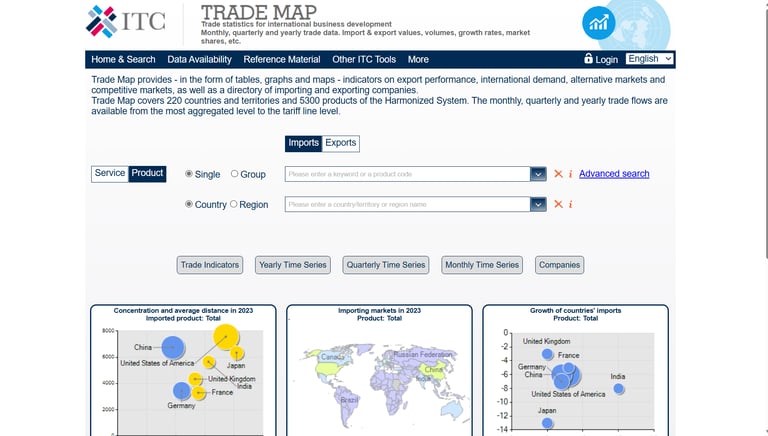Select the Single radio button
This screenshot has width=768, height=436.
(189, 173)
